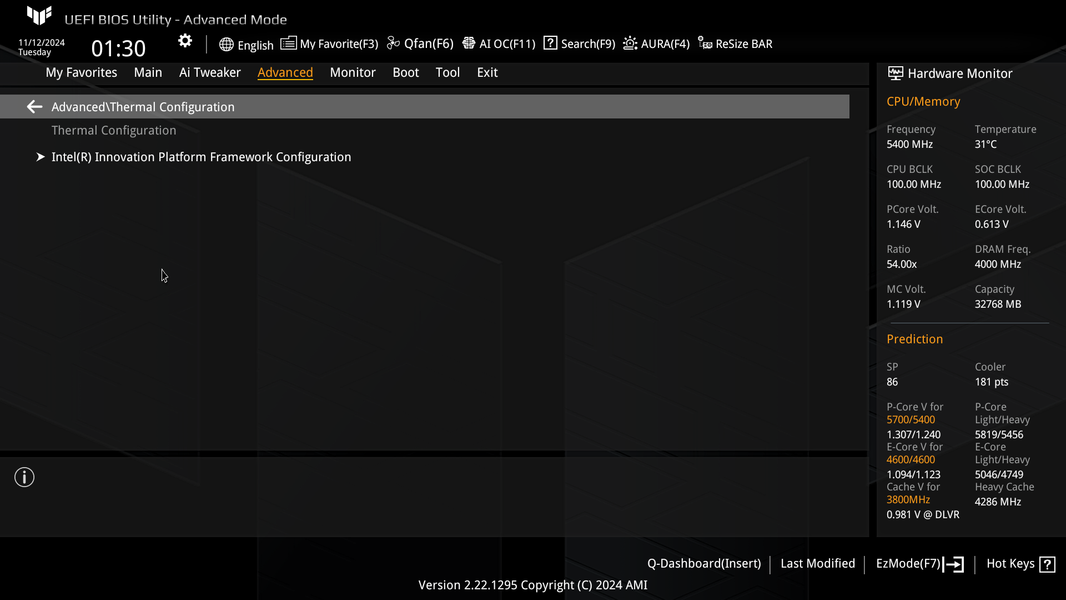This screenshot has height=600, width=1066.
Task: Toggle the ReSize BAR icon
Action: point(705,43)
